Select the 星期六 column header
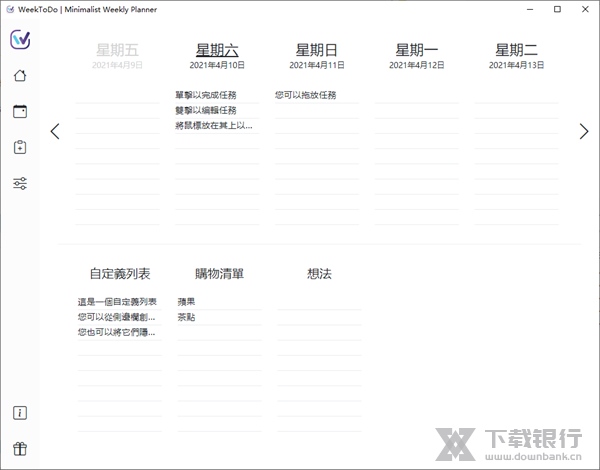Screen dimensions: 600x470 [217, 50]
